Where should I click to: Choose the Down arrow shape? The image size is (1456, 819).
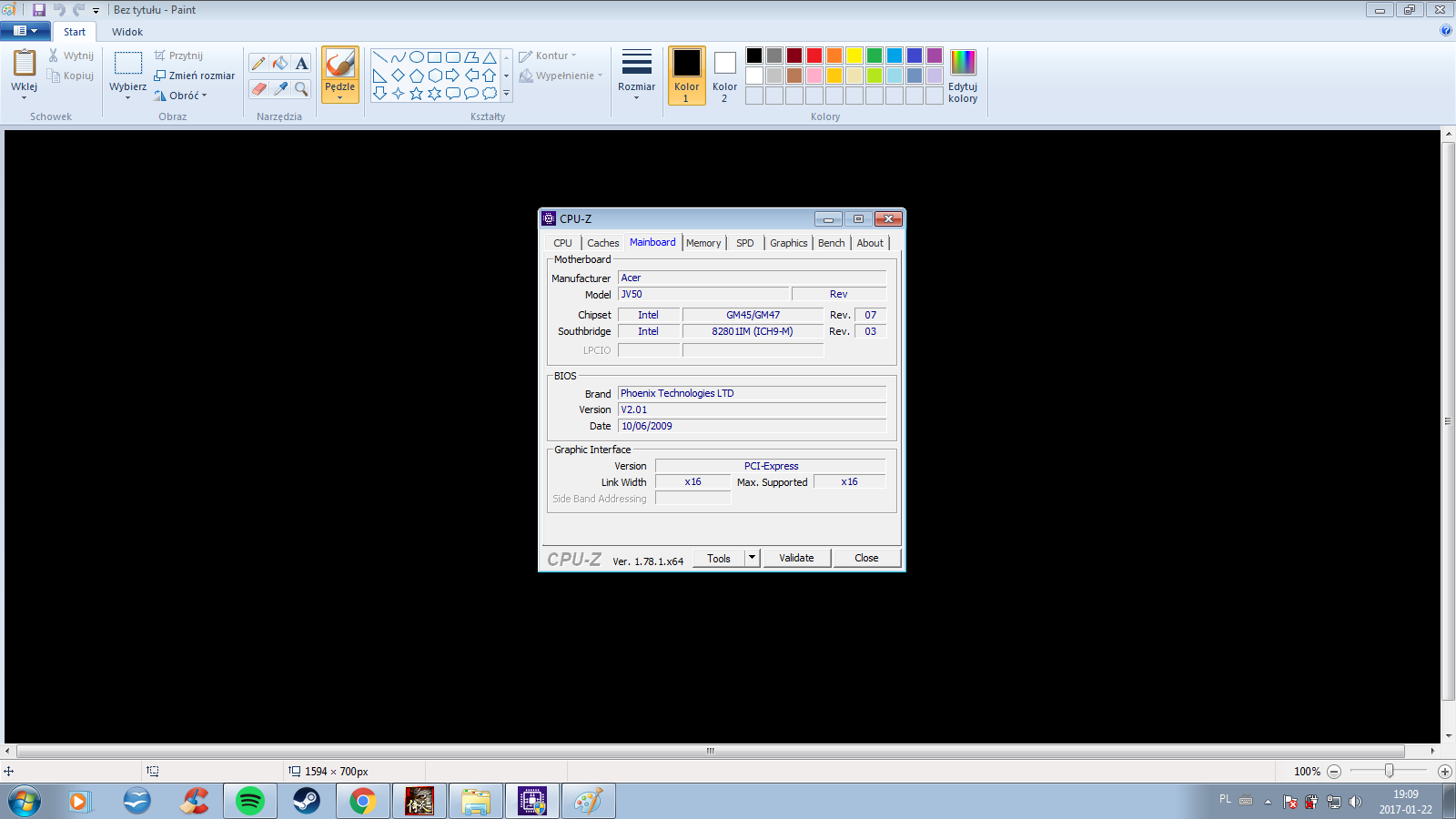pyautogui.click(x=380, y=94)
